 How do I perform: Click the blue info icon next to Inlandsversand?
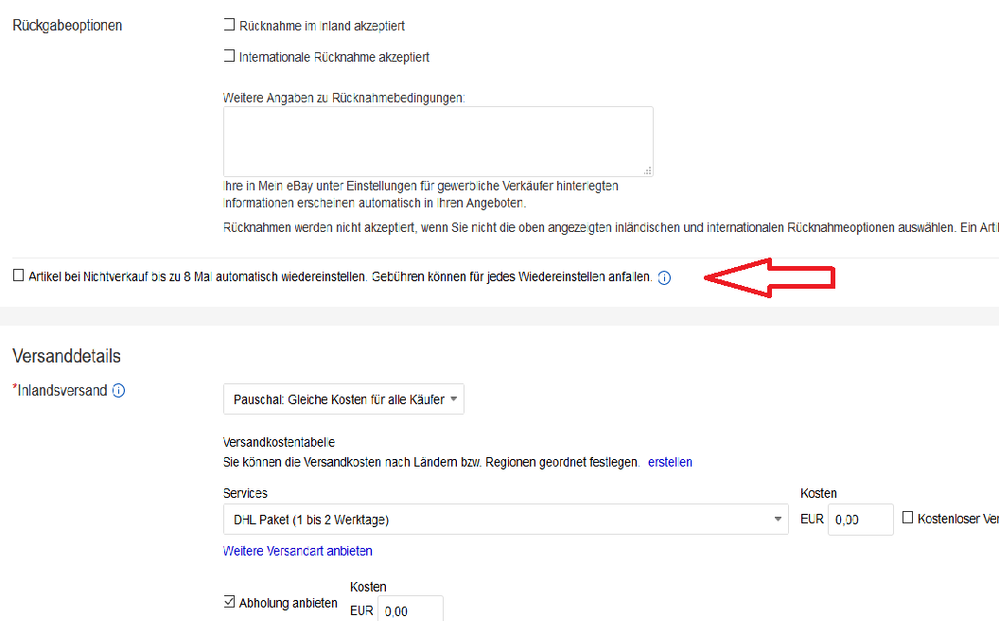tap(119, 390)
